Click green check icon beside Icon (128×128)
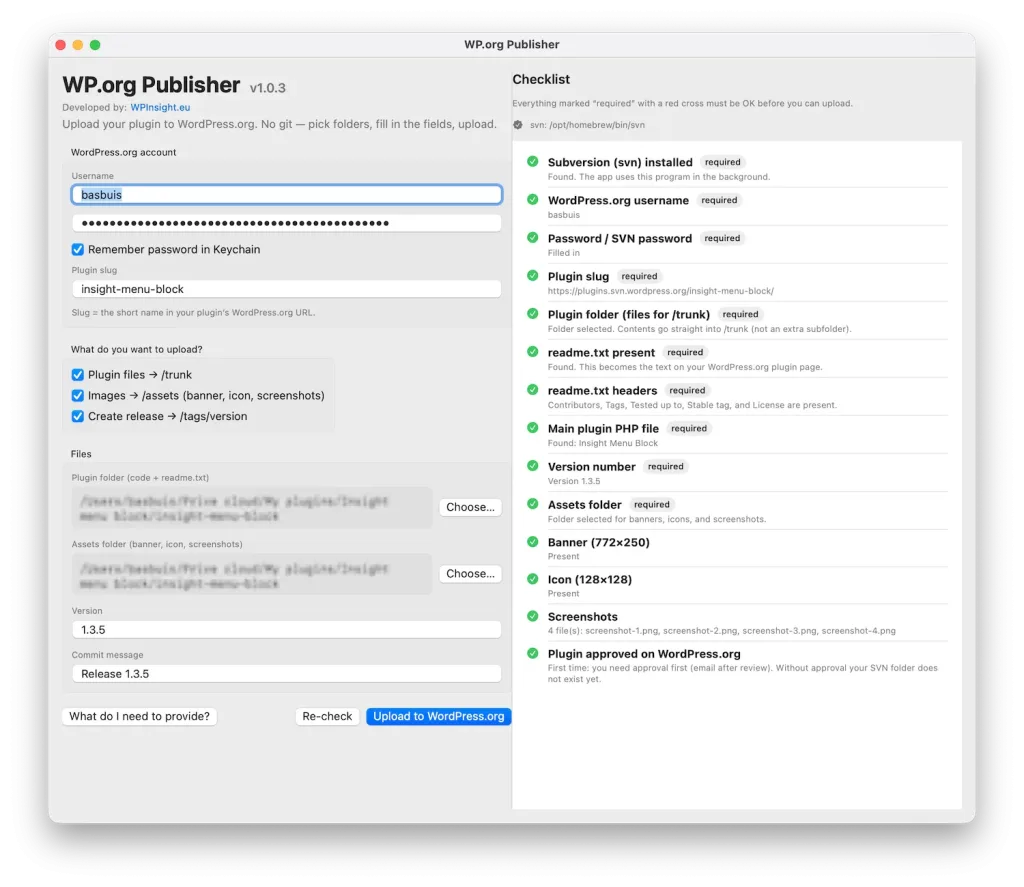This screenshot has height=887, width=1024. coord(533,579)
